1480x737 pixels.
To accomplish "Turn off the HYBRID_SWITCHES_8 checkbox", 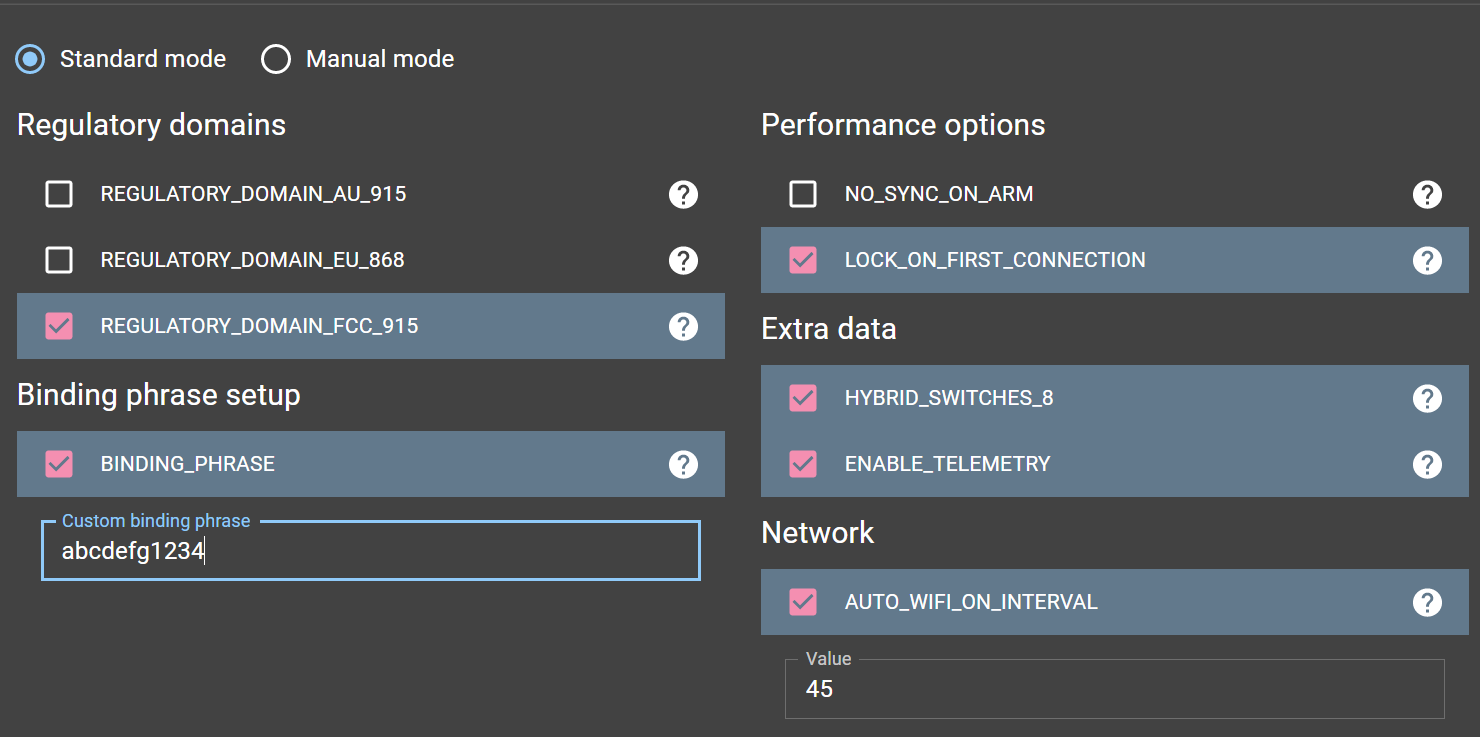I will tap(803, 398).
